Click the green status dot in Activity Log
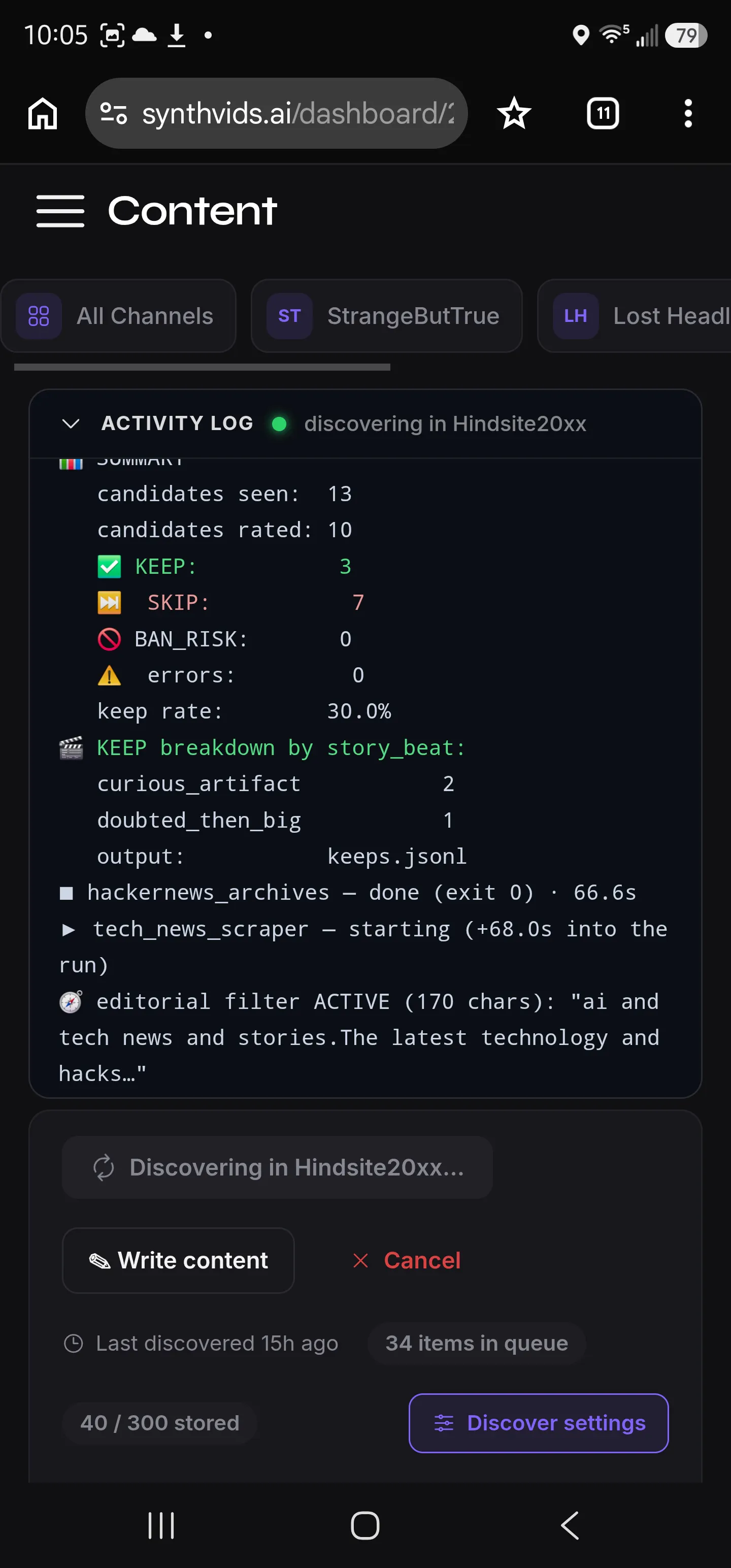This screenshot has height=1568, width=731. pyautogui.click(x=279, y=423)
